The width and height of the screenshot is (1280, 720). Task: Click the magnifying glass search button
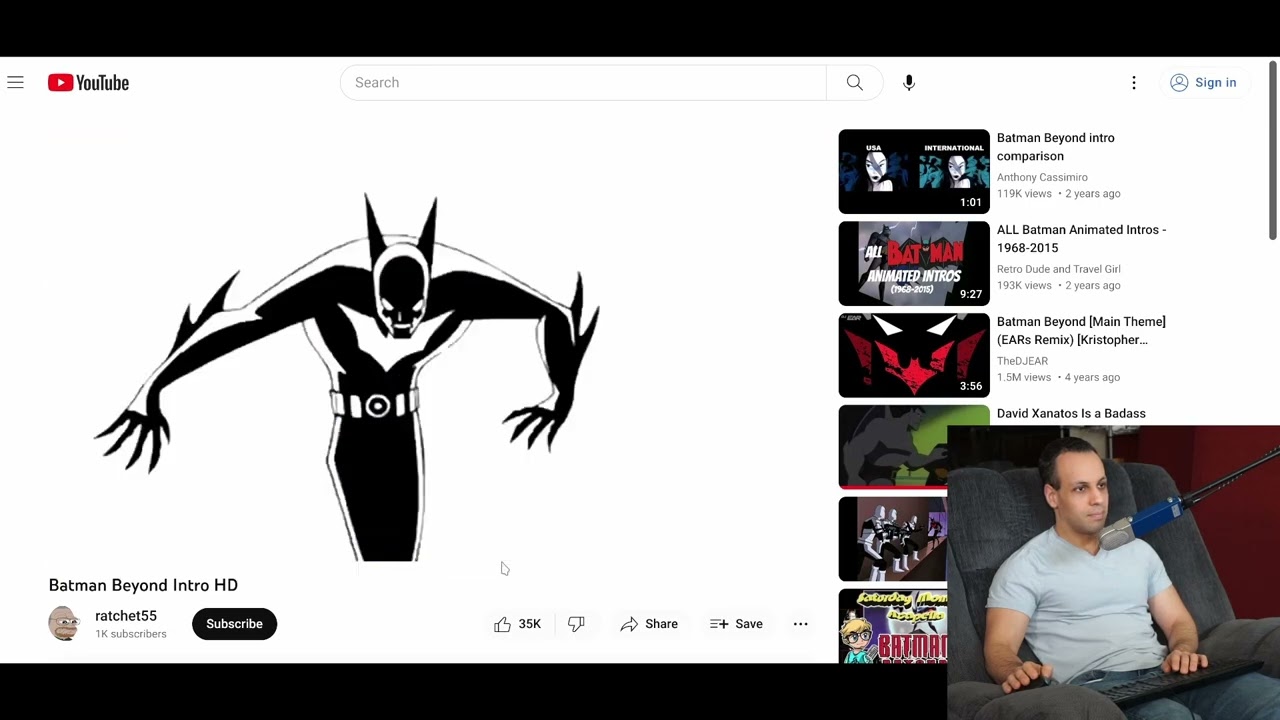(x=855, y=83)
